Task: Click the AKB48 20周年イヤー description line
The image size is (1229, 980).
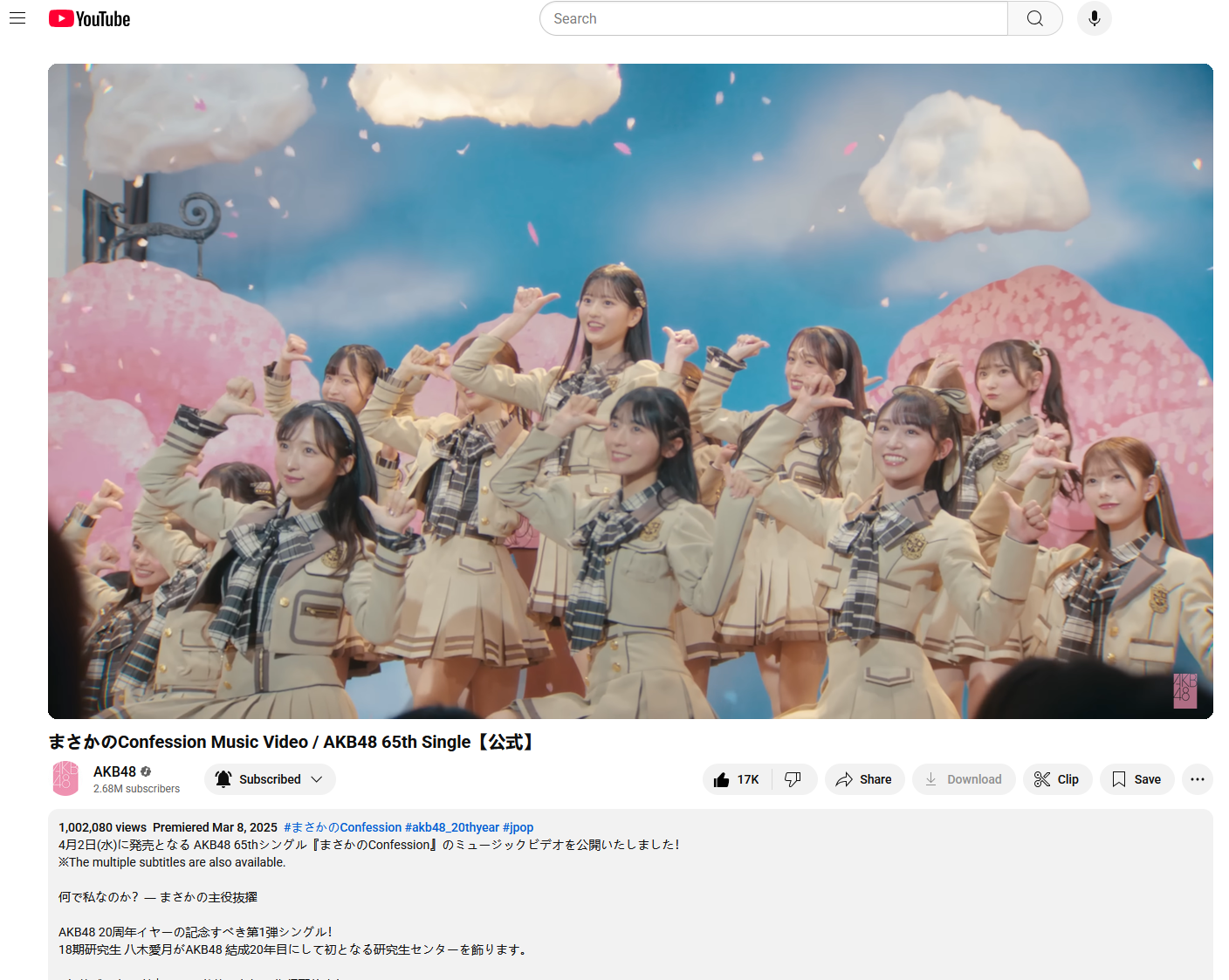Action: coord(196,932)
